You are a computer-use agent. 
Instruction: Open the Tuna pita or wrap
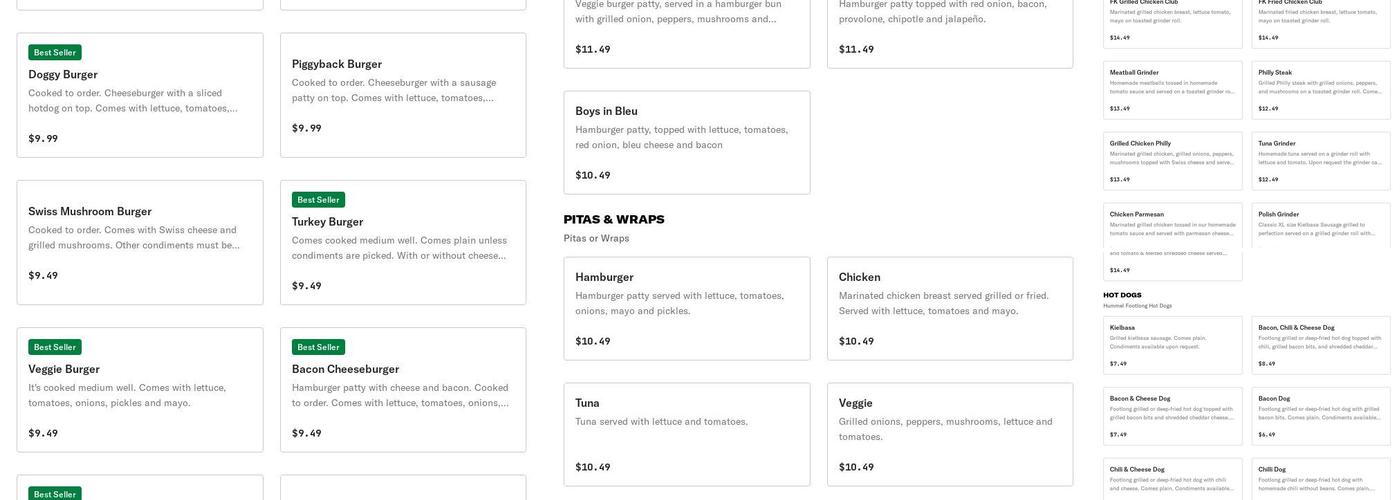687,435
